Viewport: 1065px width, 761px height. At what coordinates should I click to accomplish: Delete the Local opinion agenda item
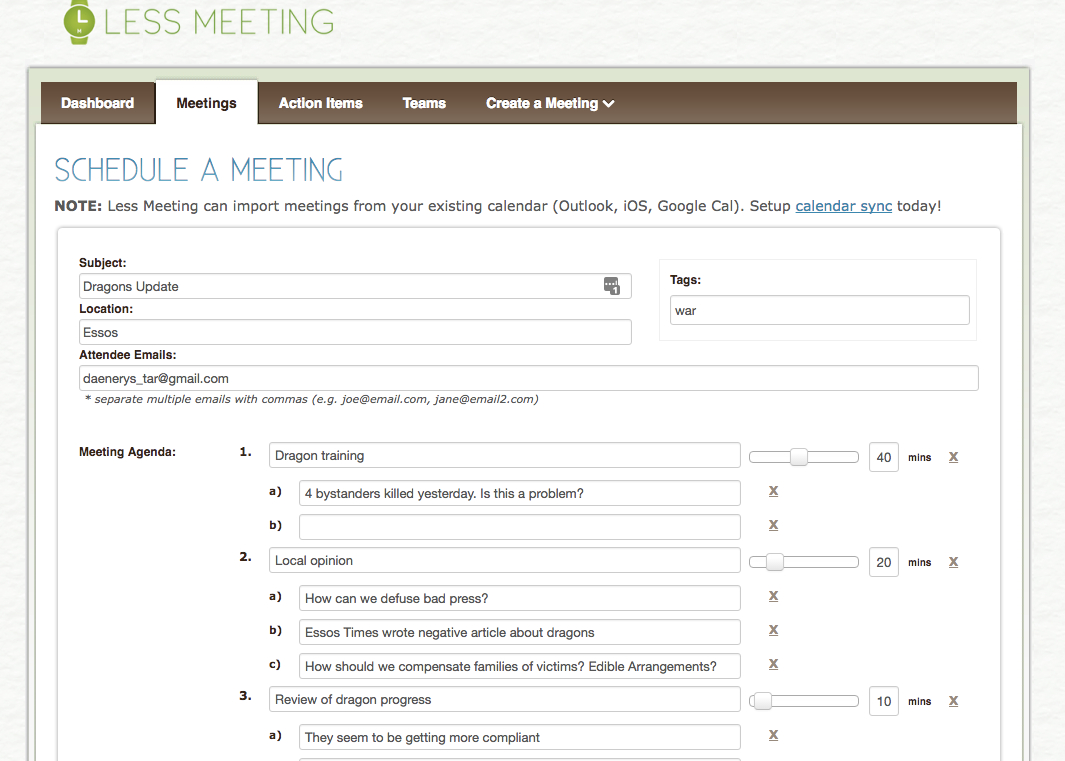(x=953, y=562)
